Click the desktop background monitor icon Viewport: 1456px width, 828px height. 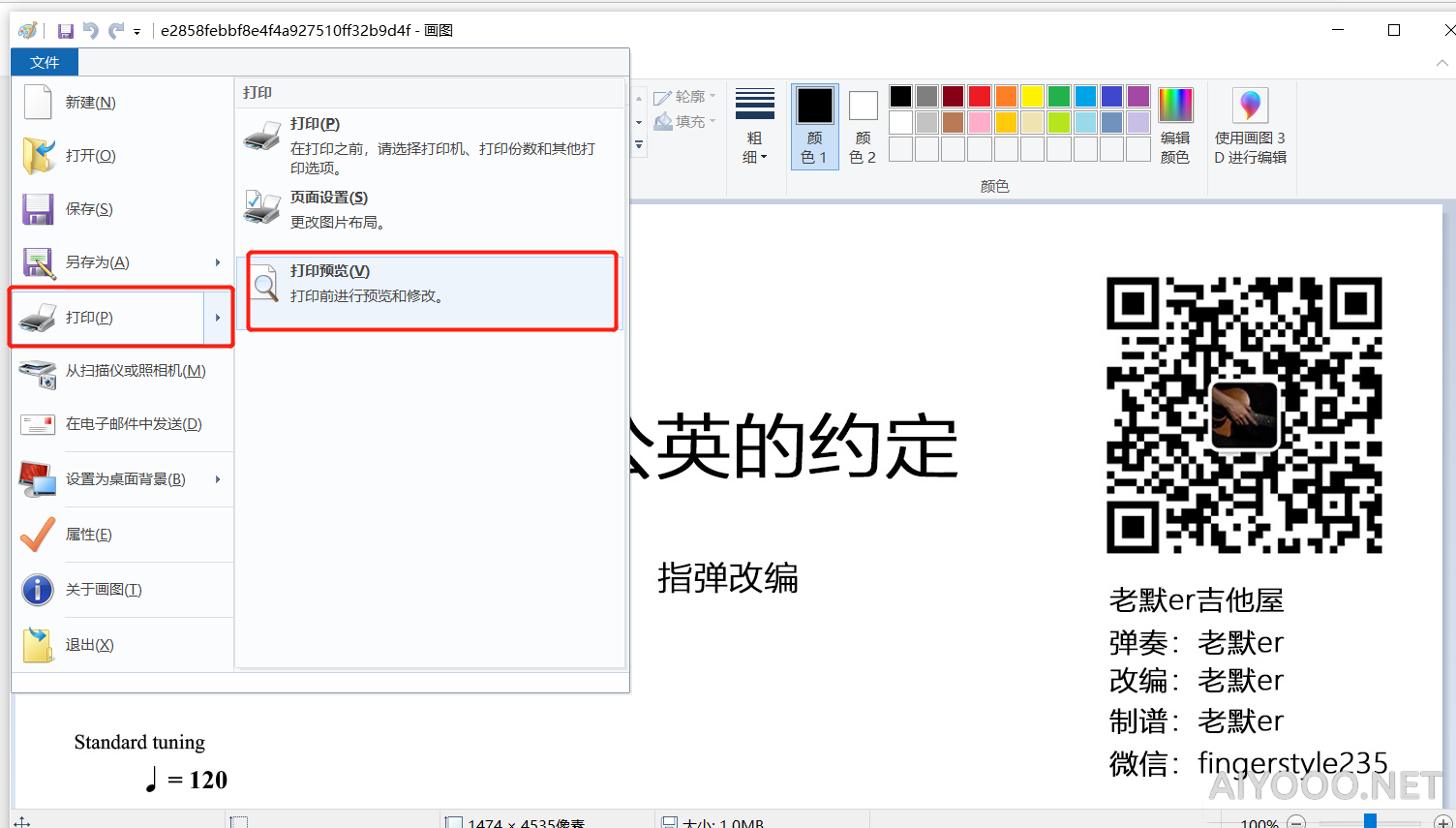(x=38, y=479)
